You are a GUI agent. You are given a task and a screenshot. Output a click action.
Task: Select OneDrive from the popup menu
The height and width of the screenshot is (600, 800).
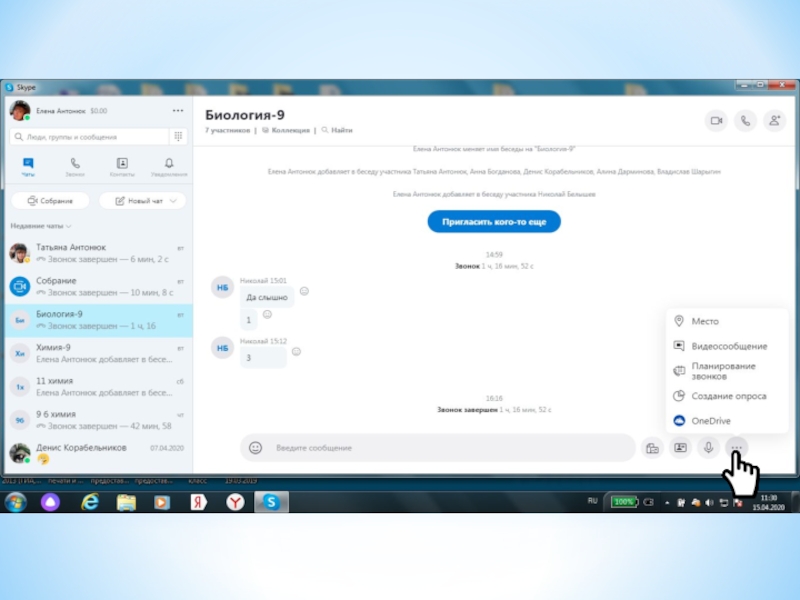pyautogui.click(x=727, y=421)
